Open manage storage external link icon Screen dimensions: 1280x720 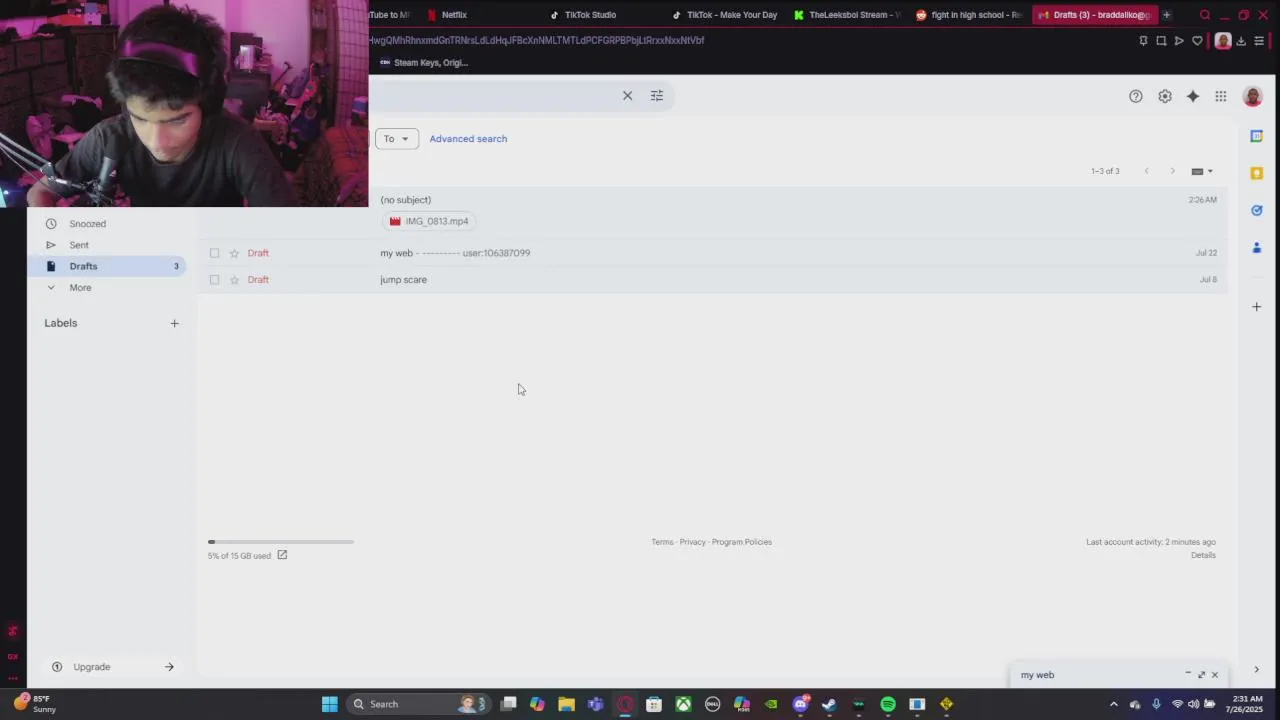282,555
